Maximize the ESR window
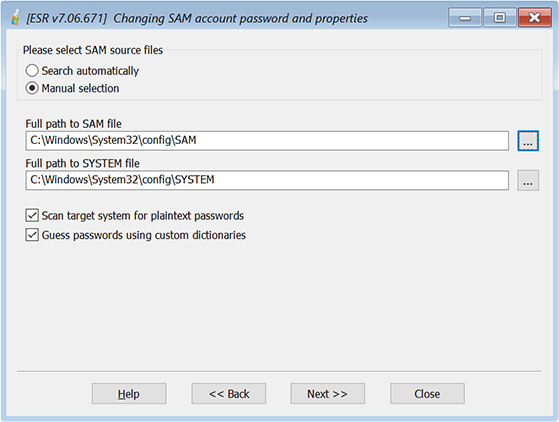The height and width of the screenshot is (422, 559). 500,17
